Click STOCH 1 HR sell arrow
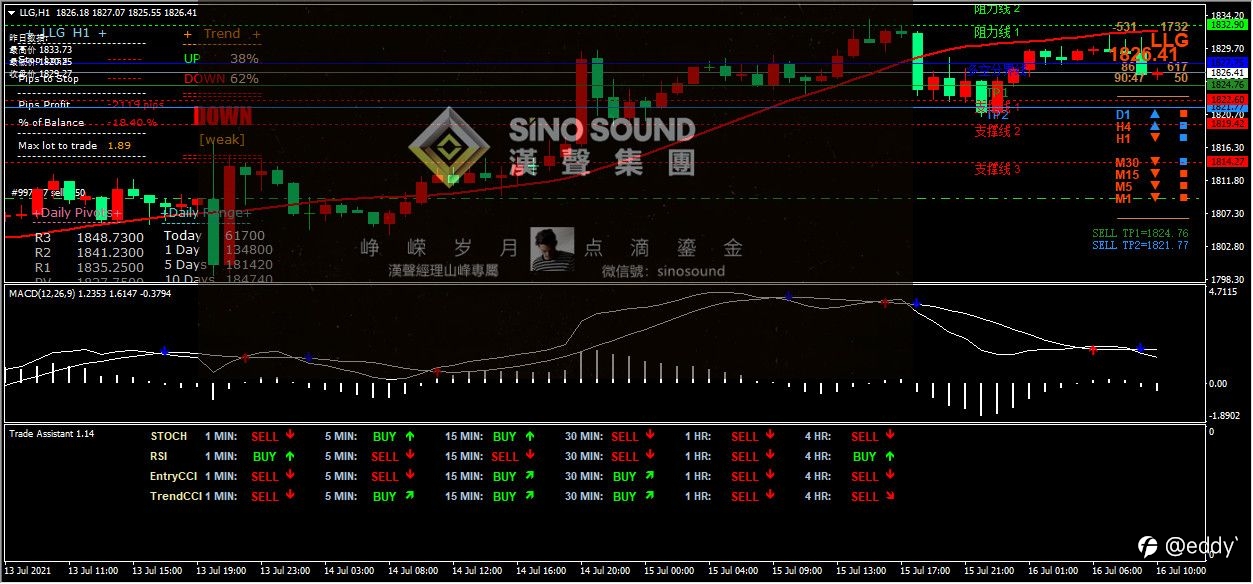This screenshot has width=1253, height=584. pos(769,435)
